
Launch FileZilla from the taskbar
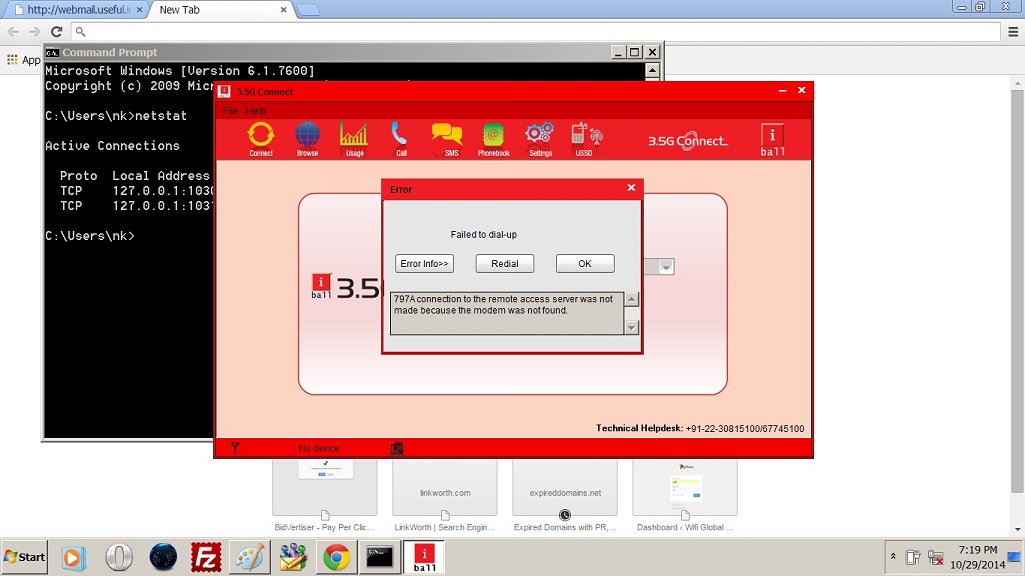tap(206, 557)
